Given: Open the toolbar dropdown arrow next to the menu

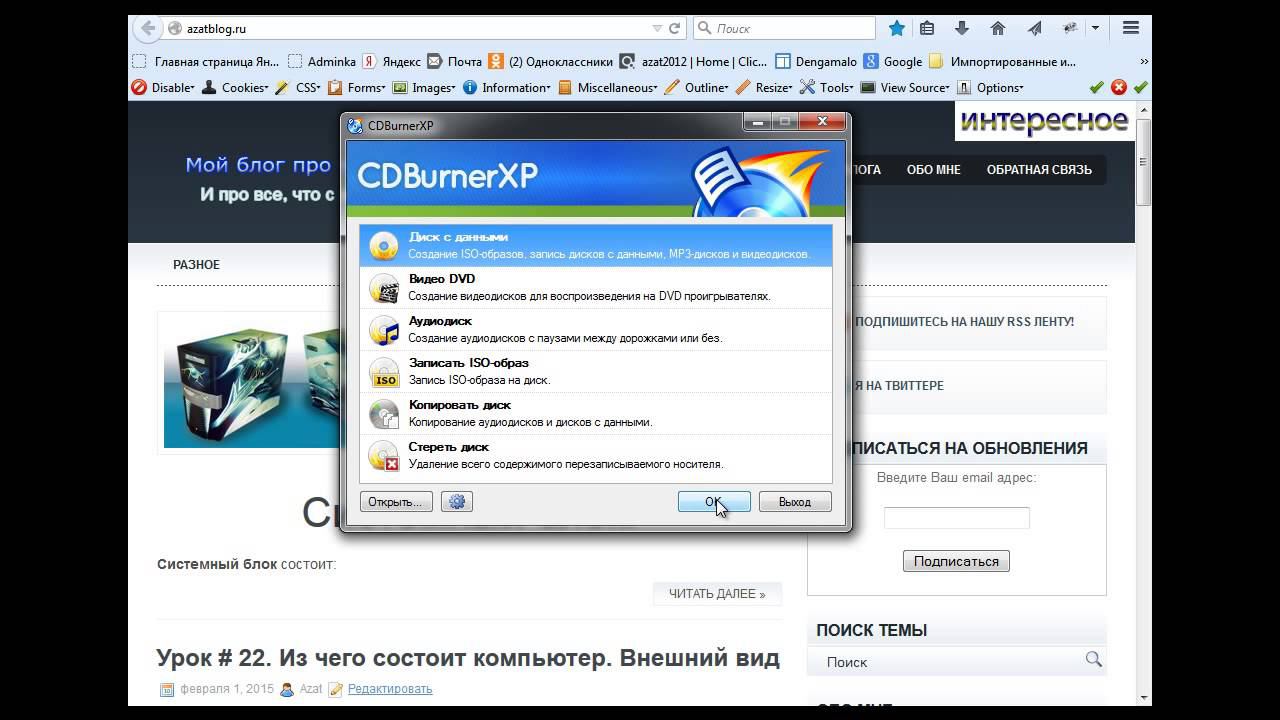Looking at the screenshot, I should coord(1096,28).
